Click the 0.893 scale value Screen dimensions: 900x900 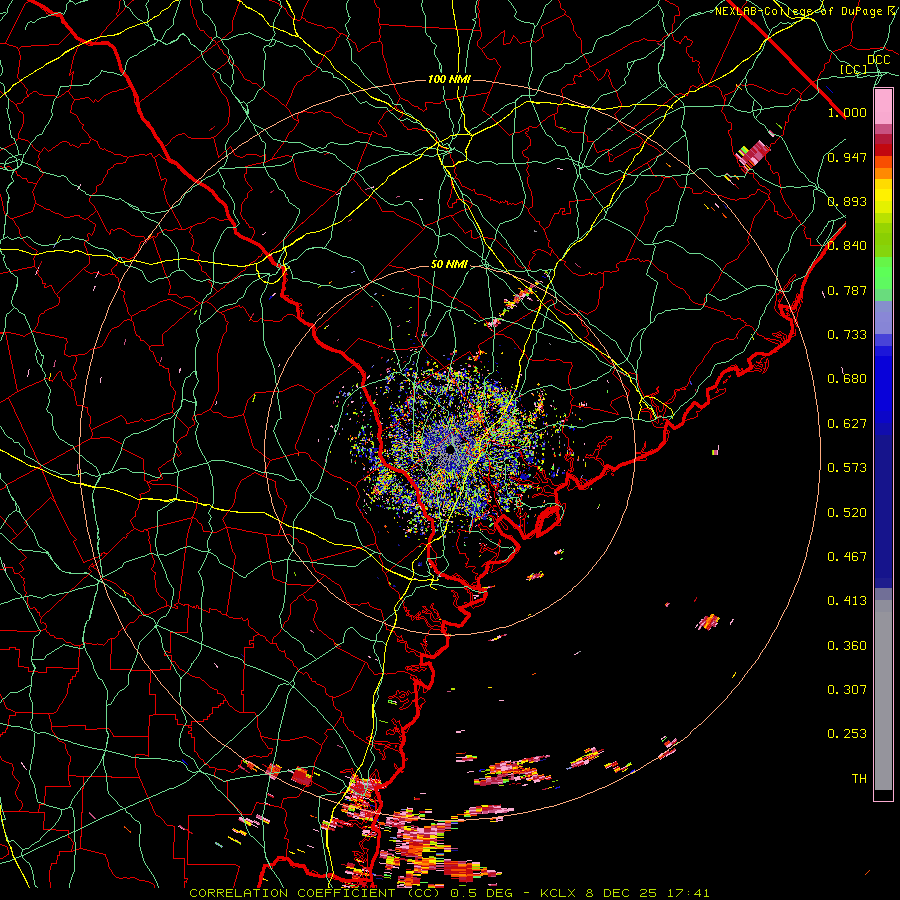tap(847, 201)
